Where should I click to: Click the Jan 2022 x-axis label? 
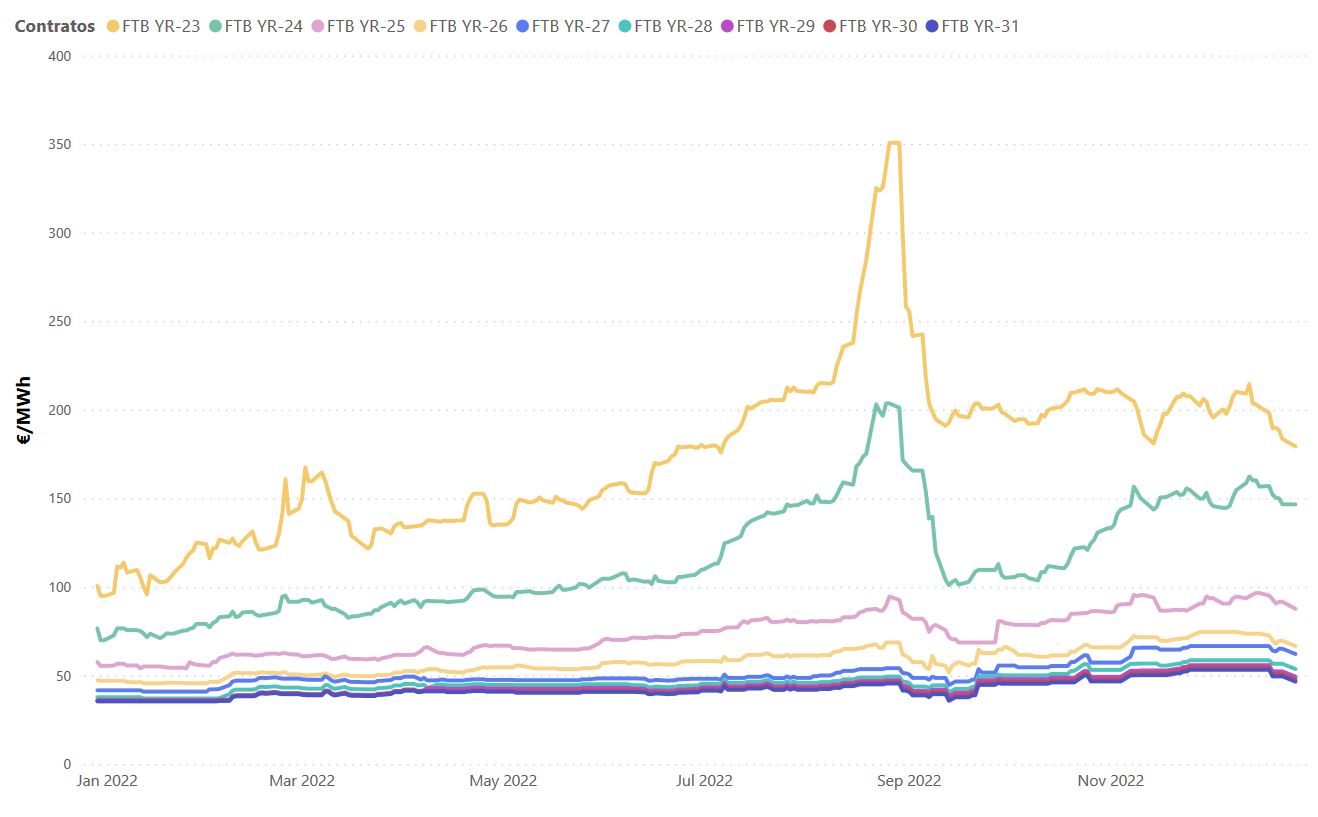(107, 781)
